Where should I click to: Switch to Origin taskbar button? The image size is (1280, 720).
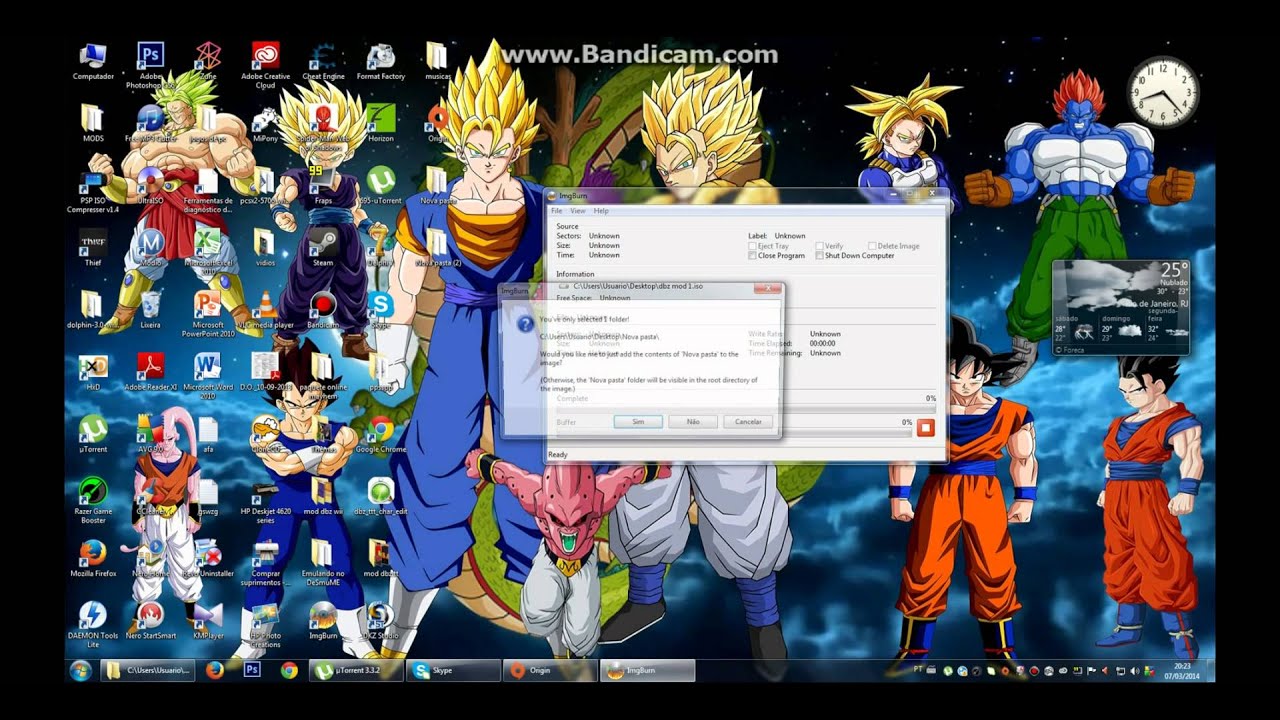(x=549, y=670)
